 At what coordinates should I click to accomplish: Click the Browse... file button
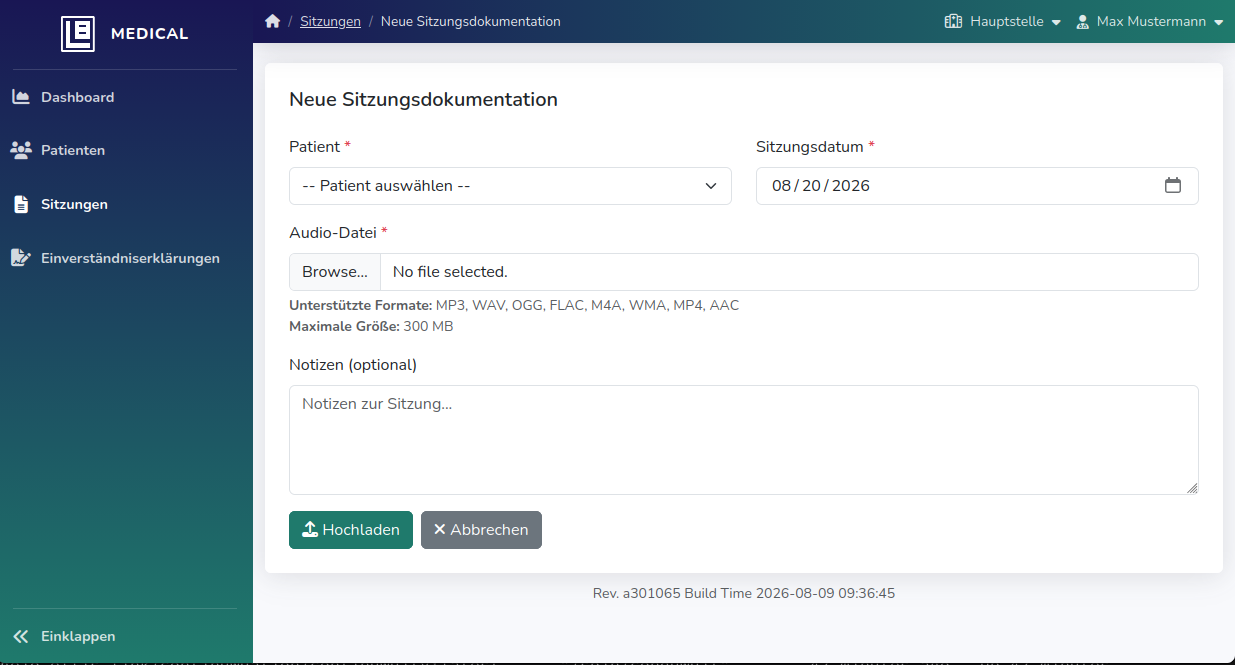(x=335, y=272)
